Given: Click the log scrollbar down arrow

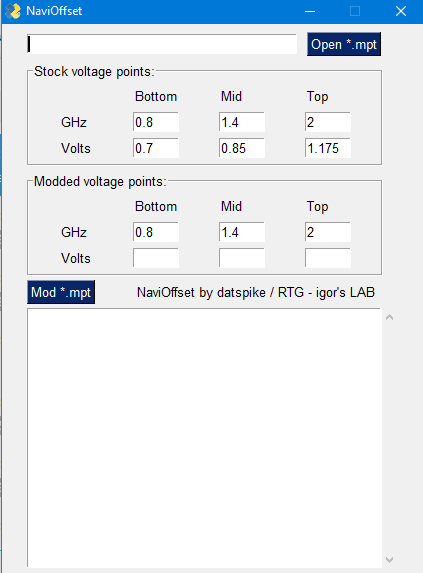Looking at the screenshot, I should pyautogui.click(x=389, y=559).
